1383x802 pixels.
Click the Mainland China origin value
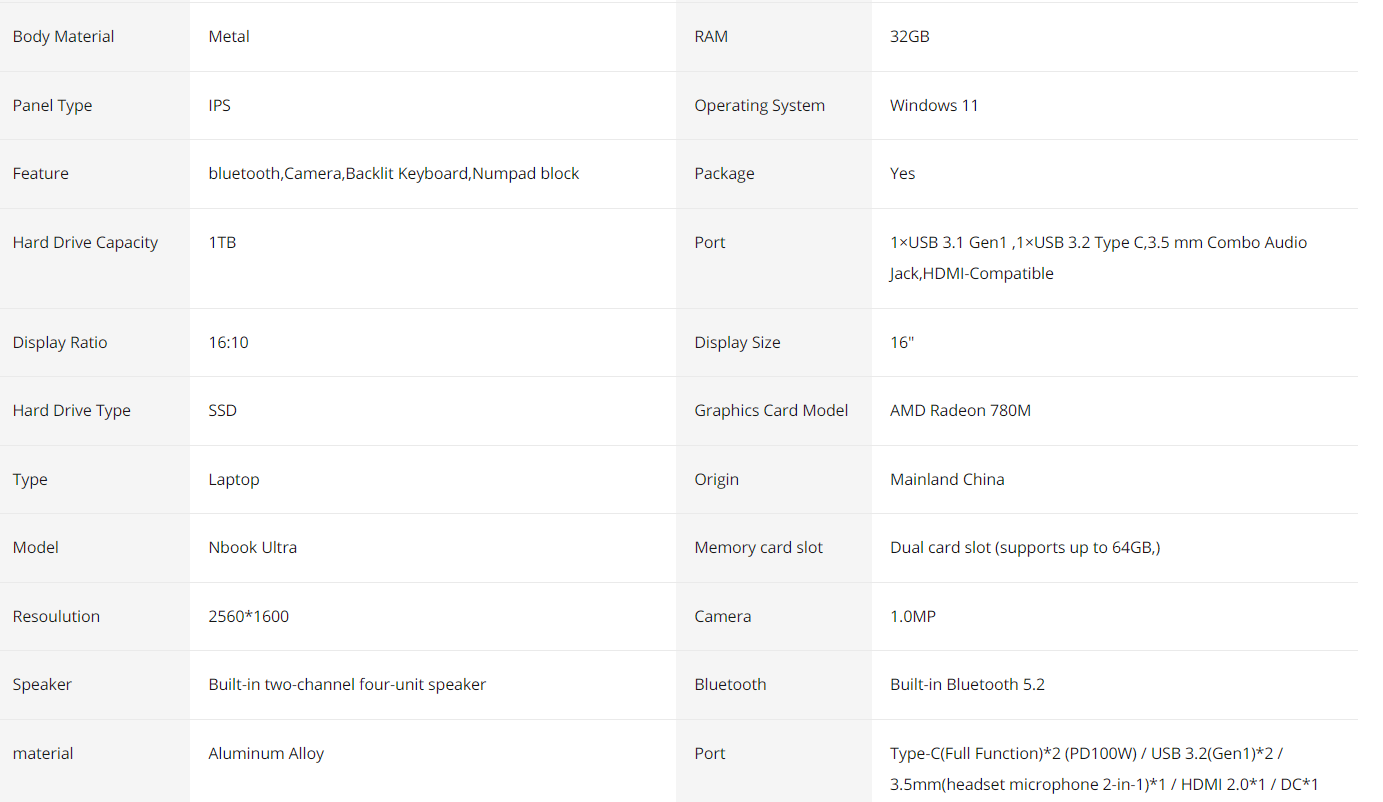[946, 480]
